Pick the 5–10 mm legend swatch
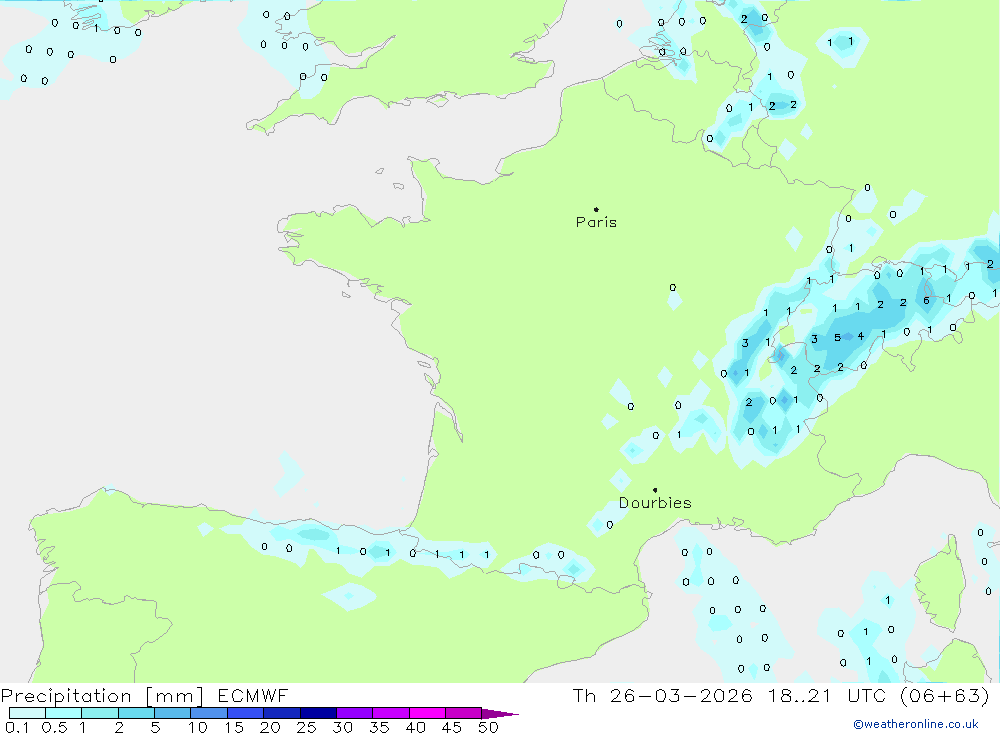 click(173, 713)
